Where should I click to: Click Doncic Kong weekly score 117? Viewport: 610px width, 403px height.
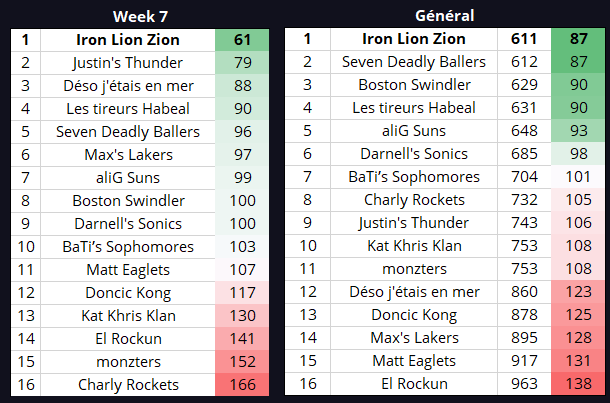click(242, 293)
